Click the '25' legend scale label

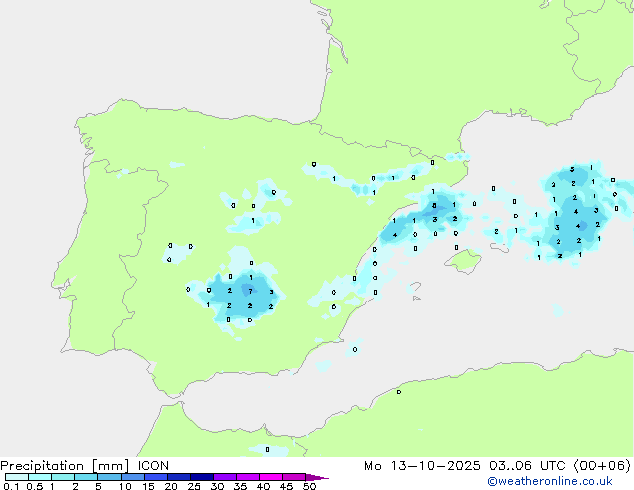[194, 486]
